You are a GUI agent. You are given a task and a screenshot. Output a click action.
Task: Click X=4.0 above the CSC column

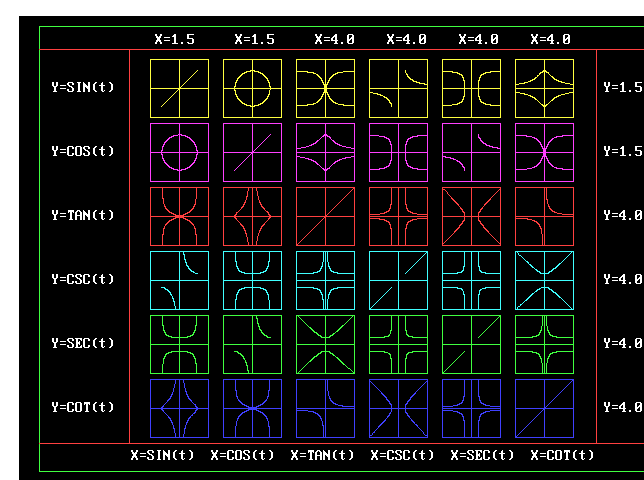click(407, 39)
